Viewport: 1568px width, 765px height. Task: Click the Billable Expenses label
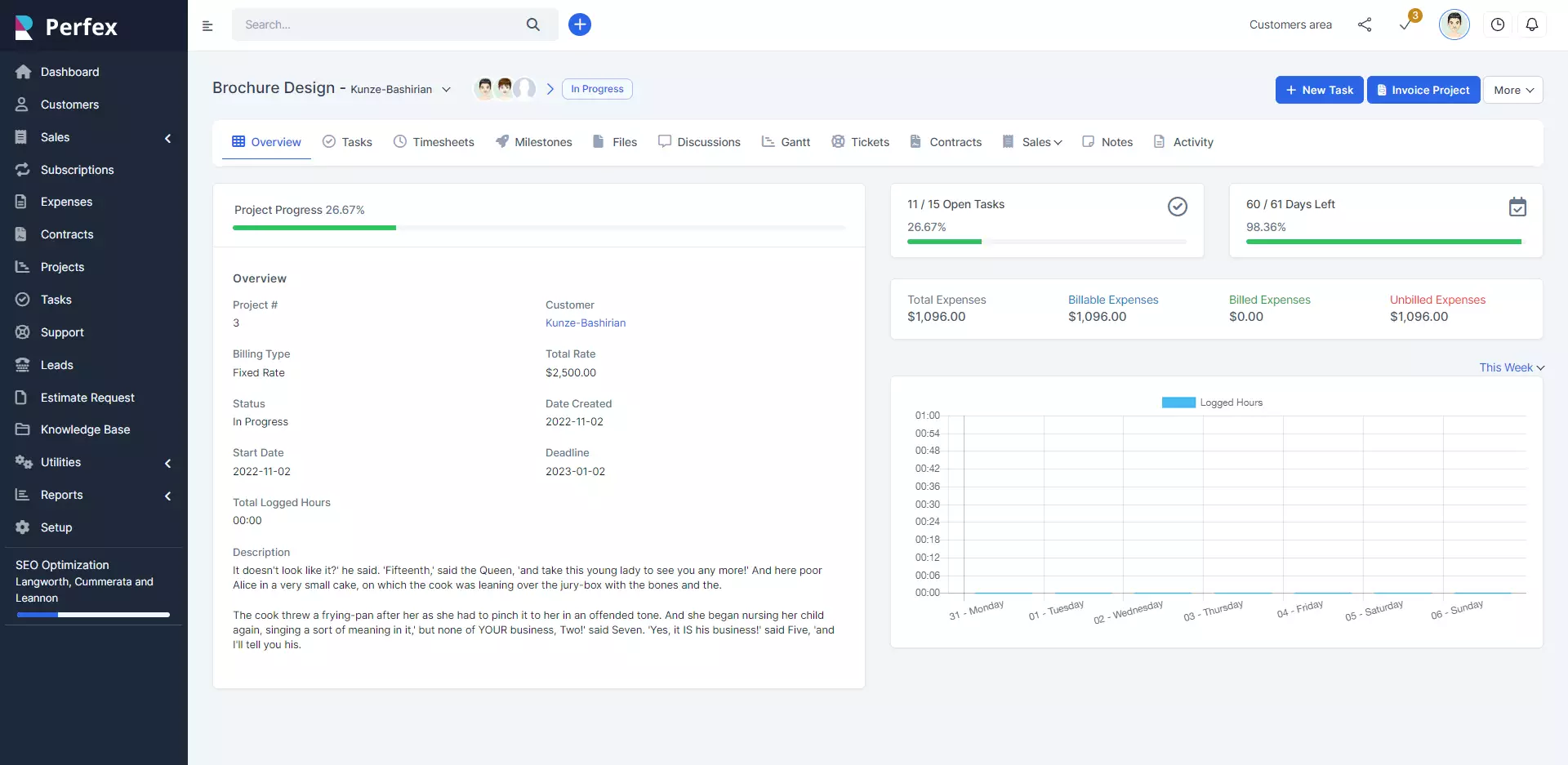coord(1113,300)
